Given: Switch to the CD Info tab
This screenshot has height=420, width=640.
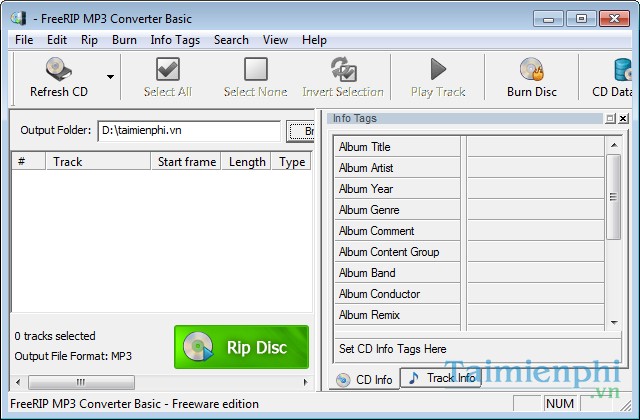Looking at the screenshot, I should click(364, 380).
